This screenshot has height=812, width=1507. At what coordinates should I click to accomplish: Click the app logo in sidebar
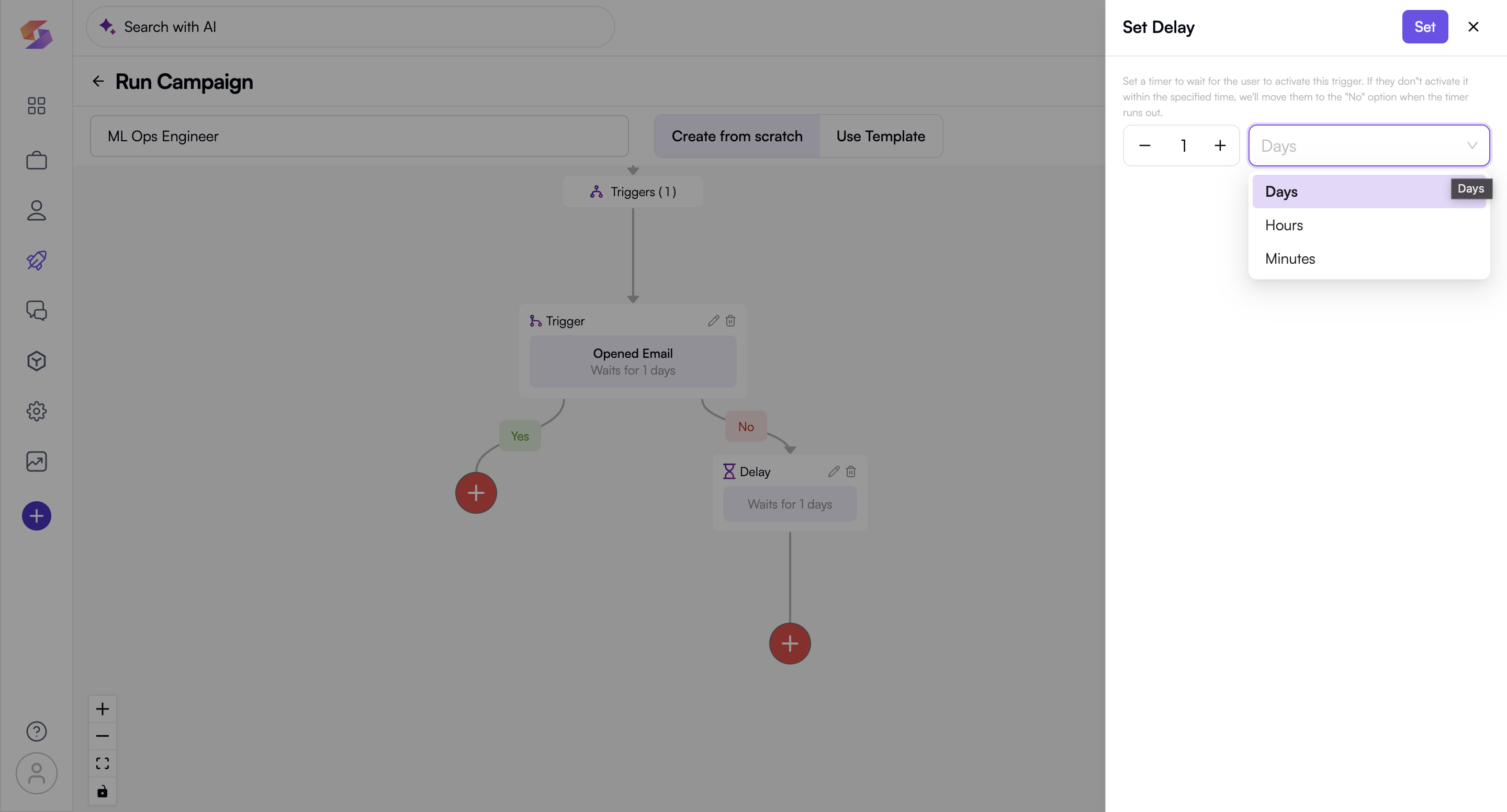coord(36,35)
